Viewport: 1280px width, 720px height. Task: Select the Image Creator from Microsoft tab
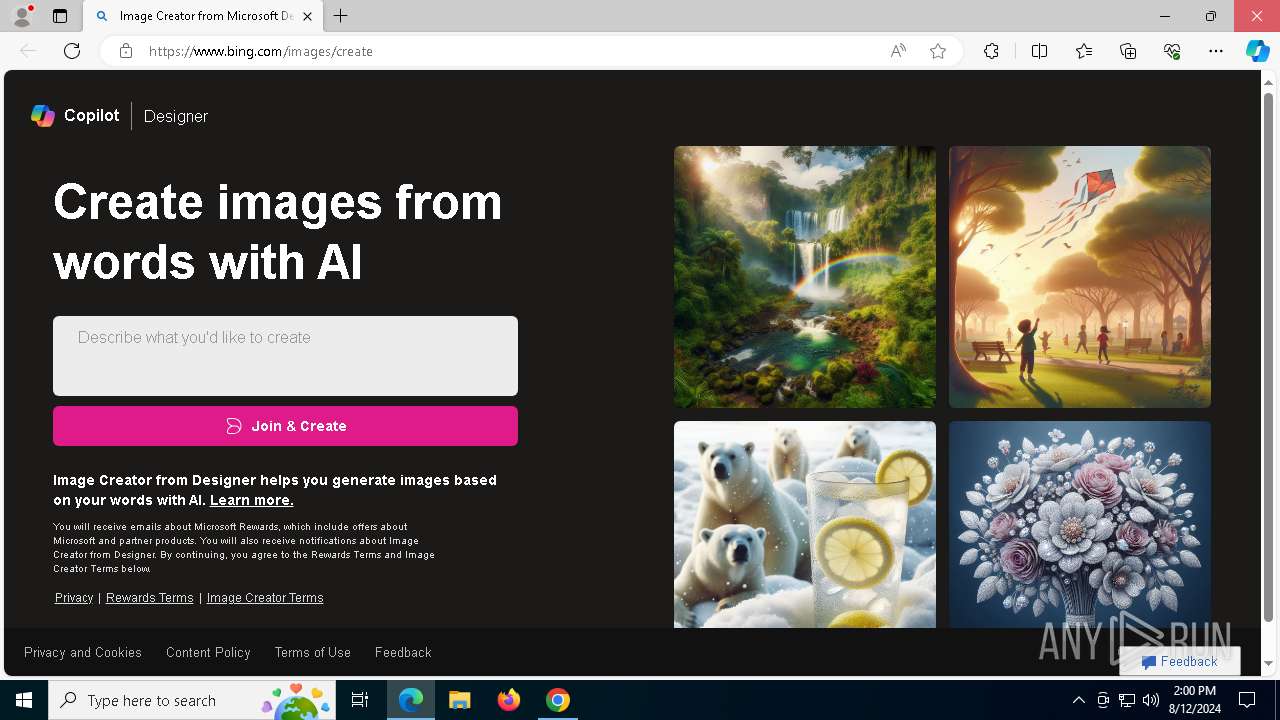[203, 16]
